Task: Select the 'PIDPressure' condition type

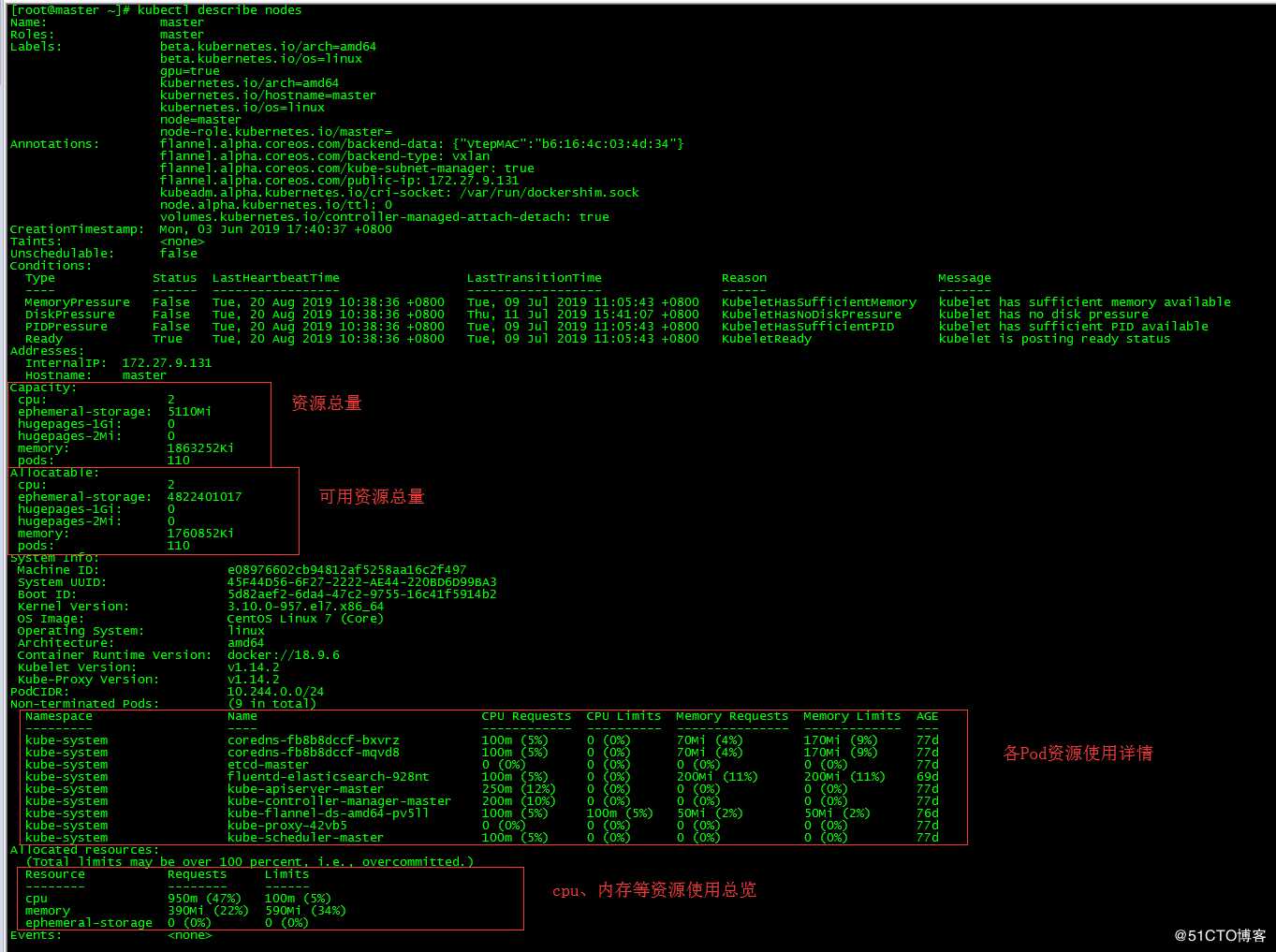Action: [66, 327]
